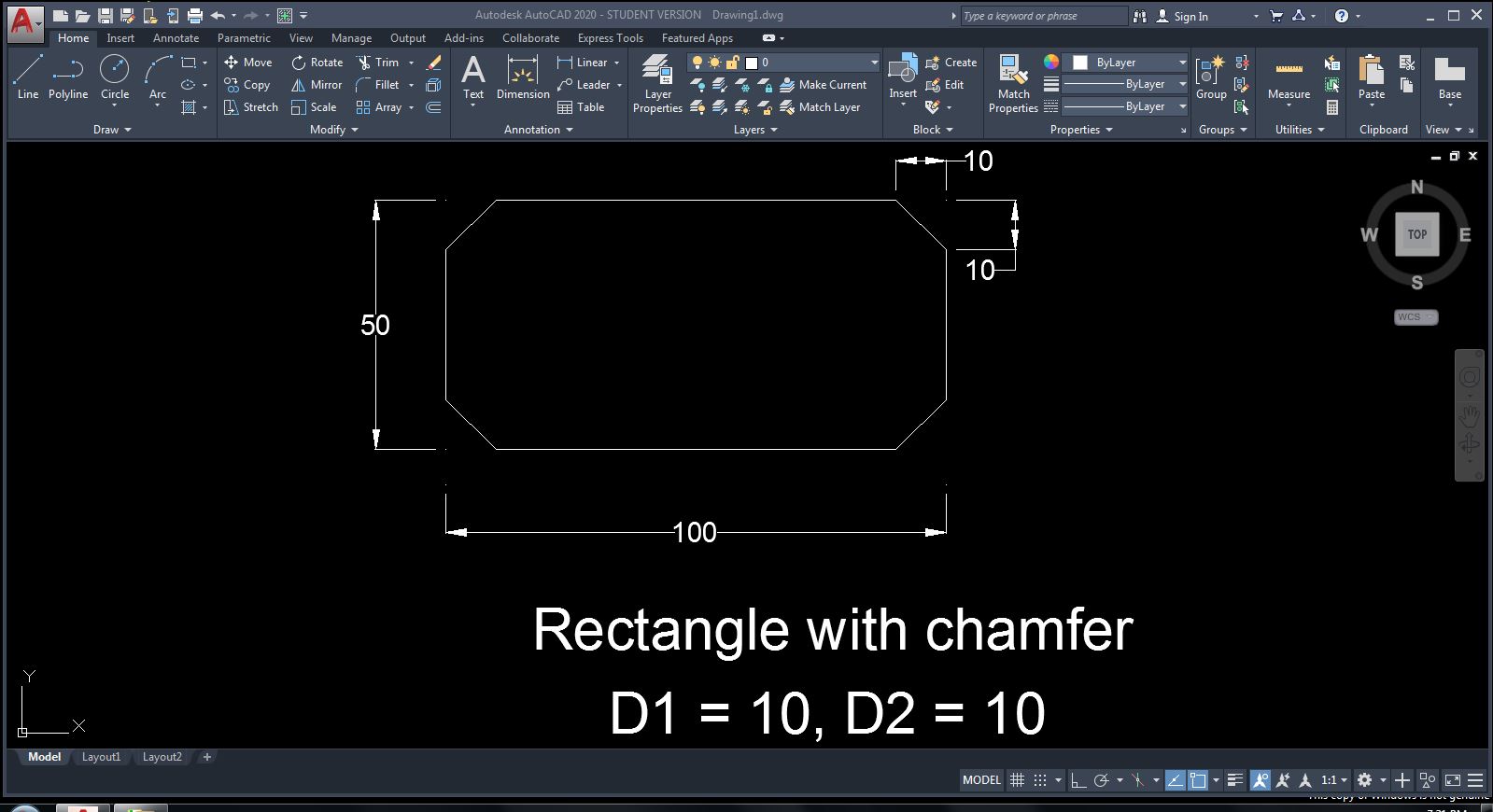
Task: Select the Offset tool icon
Action: [x=433, y=107]
